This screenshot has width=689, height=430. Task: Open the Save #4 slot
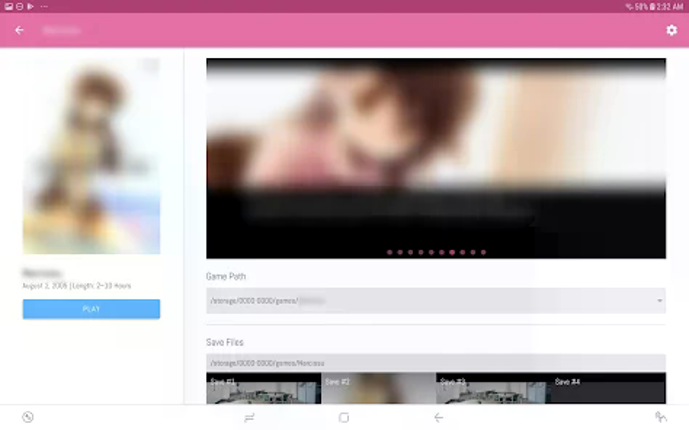click(x=608, y=388)
